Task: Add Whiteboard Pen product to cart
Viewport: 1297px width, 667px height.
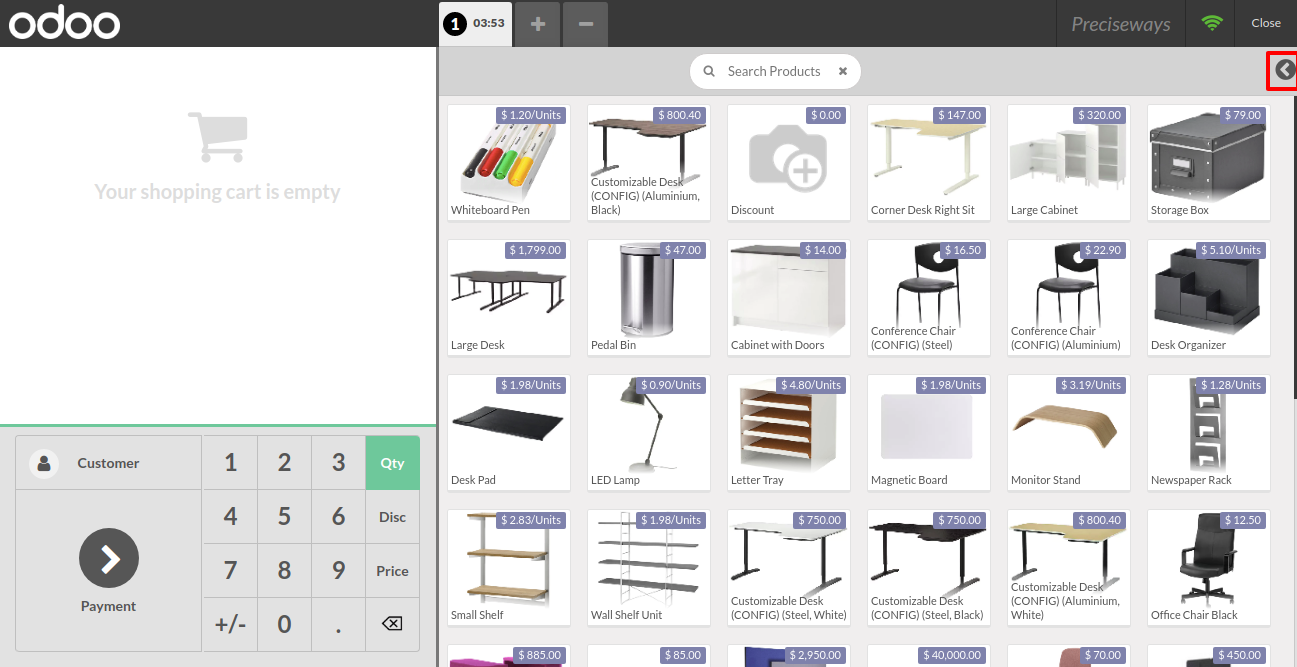Action: click(x=509, y=162)
